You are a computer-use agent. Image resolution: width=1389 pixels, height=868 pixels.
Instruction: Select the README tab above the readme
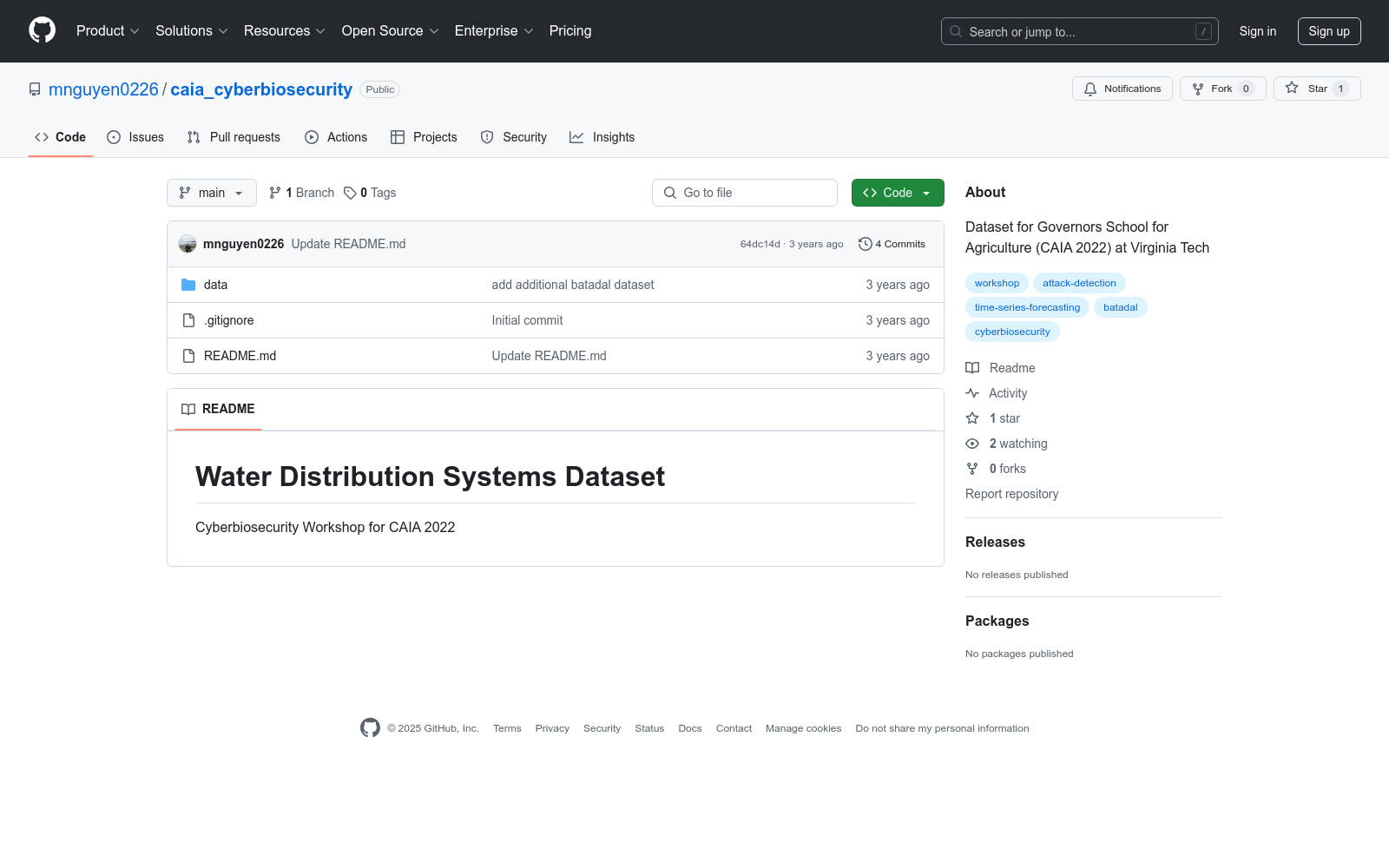218,409
